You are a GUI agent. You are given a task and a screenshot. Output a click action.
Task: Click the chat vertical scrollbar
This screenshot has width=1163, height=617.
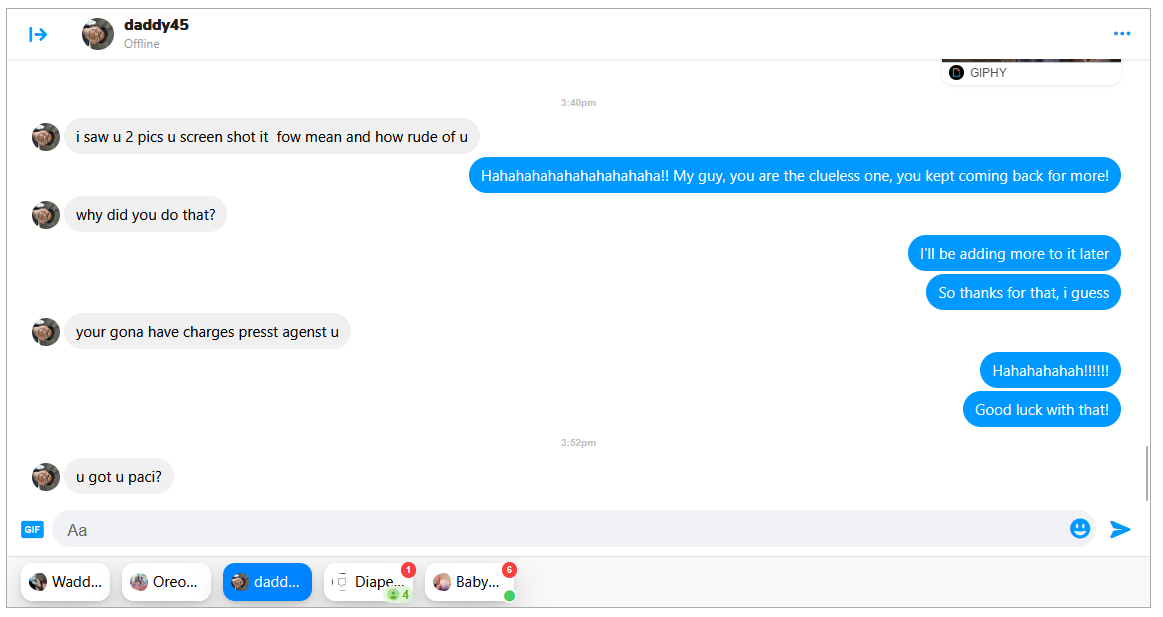coord(1147,473)
